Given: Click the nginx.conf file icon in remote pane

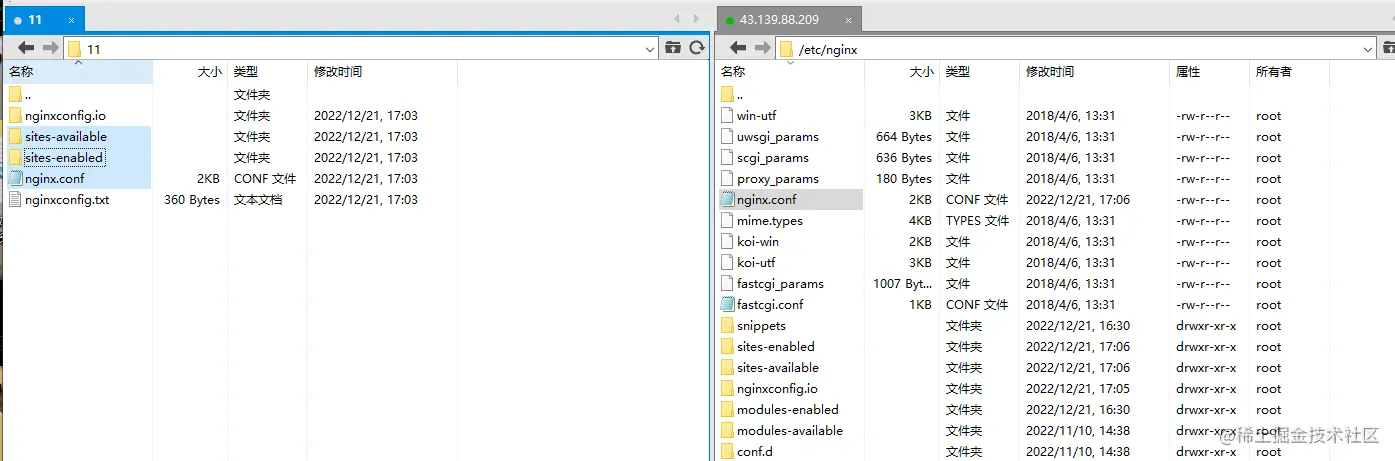Looking at the screenshot, I should click(727, 200).
